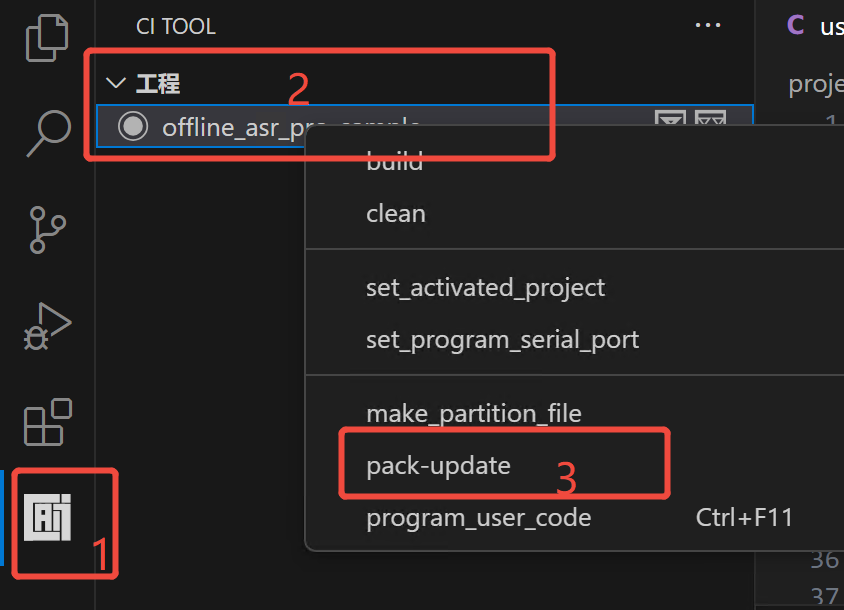Collapse the 工程 tree section

point(115,83)
